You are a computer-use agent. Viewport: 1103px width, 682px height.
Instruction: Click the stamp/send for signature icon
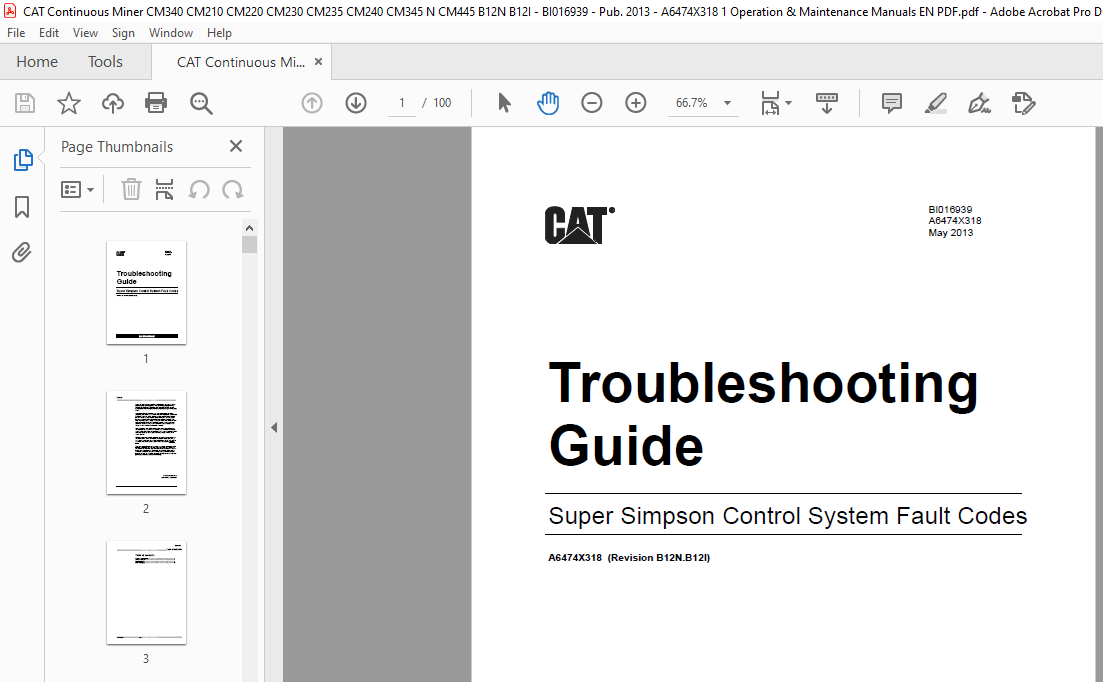click(1024, 103)
